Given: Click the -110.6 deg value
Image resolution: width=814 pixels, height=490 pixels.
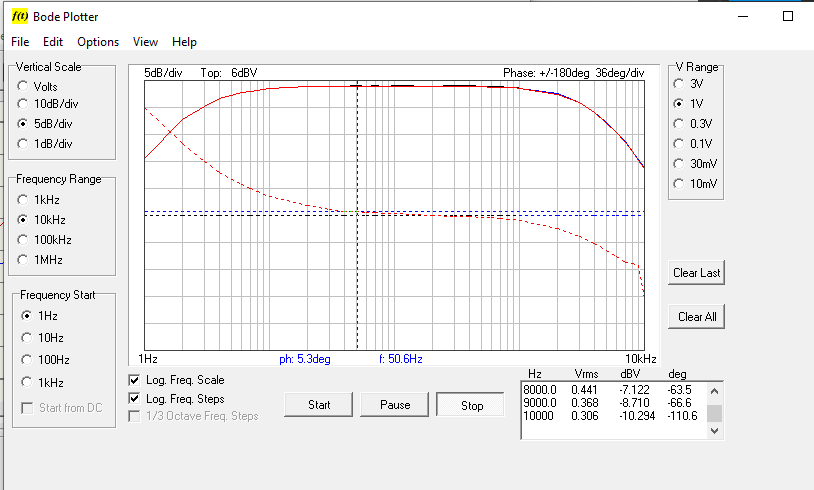Looking at the screenshot, I should 683,416.
